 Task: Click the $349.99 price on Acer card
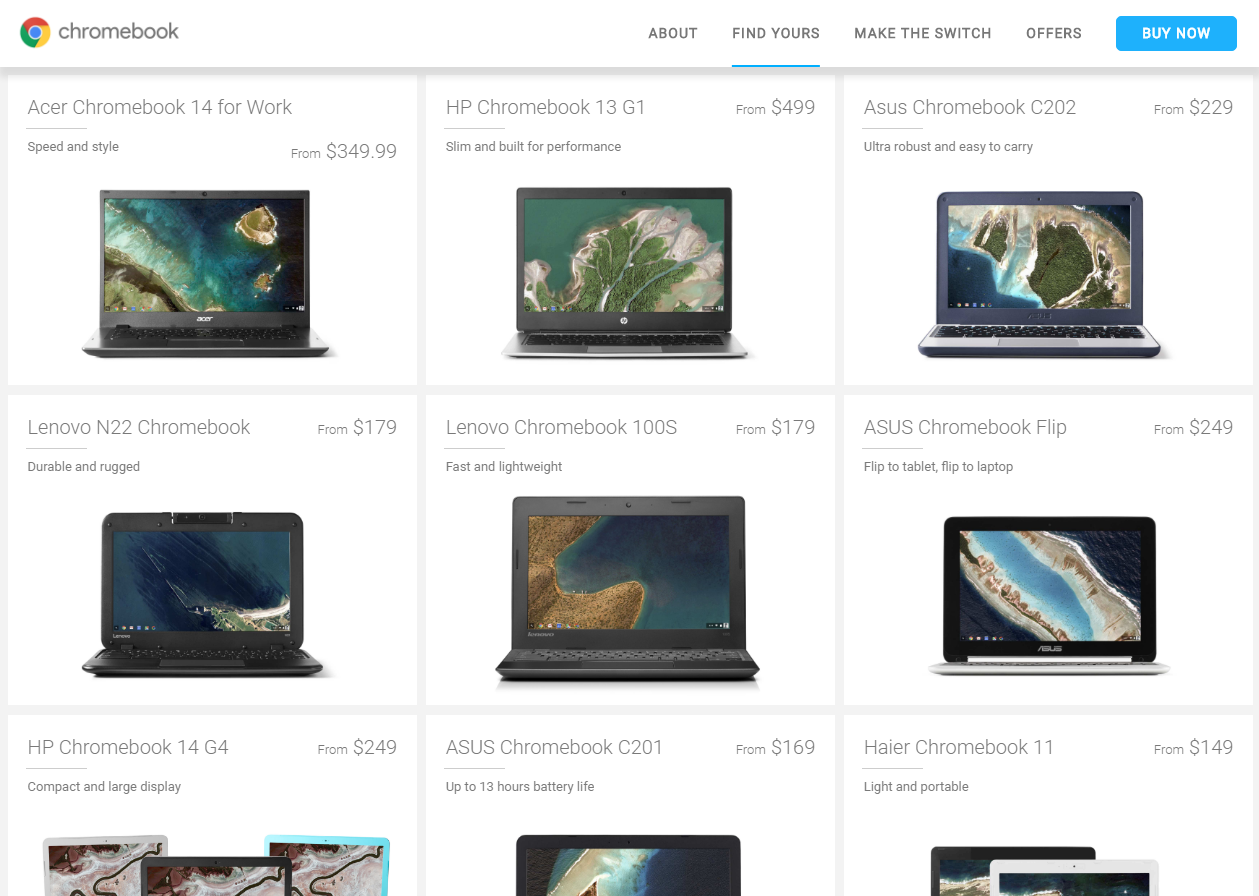tap(361, 152)
